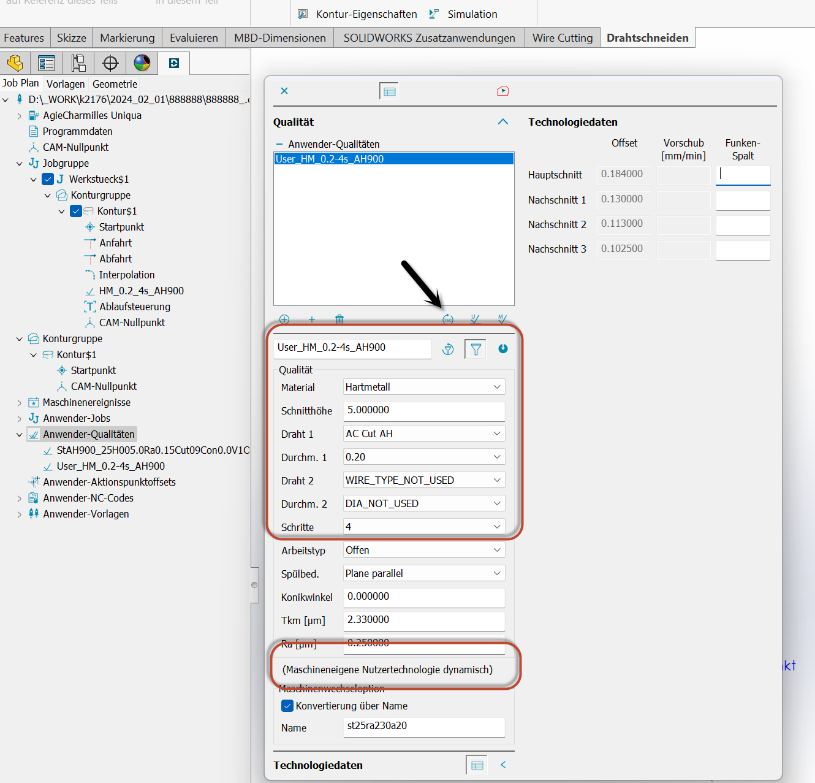Click the red play icon in dialog header
The image size is (815, 783).
pos(503,91)
